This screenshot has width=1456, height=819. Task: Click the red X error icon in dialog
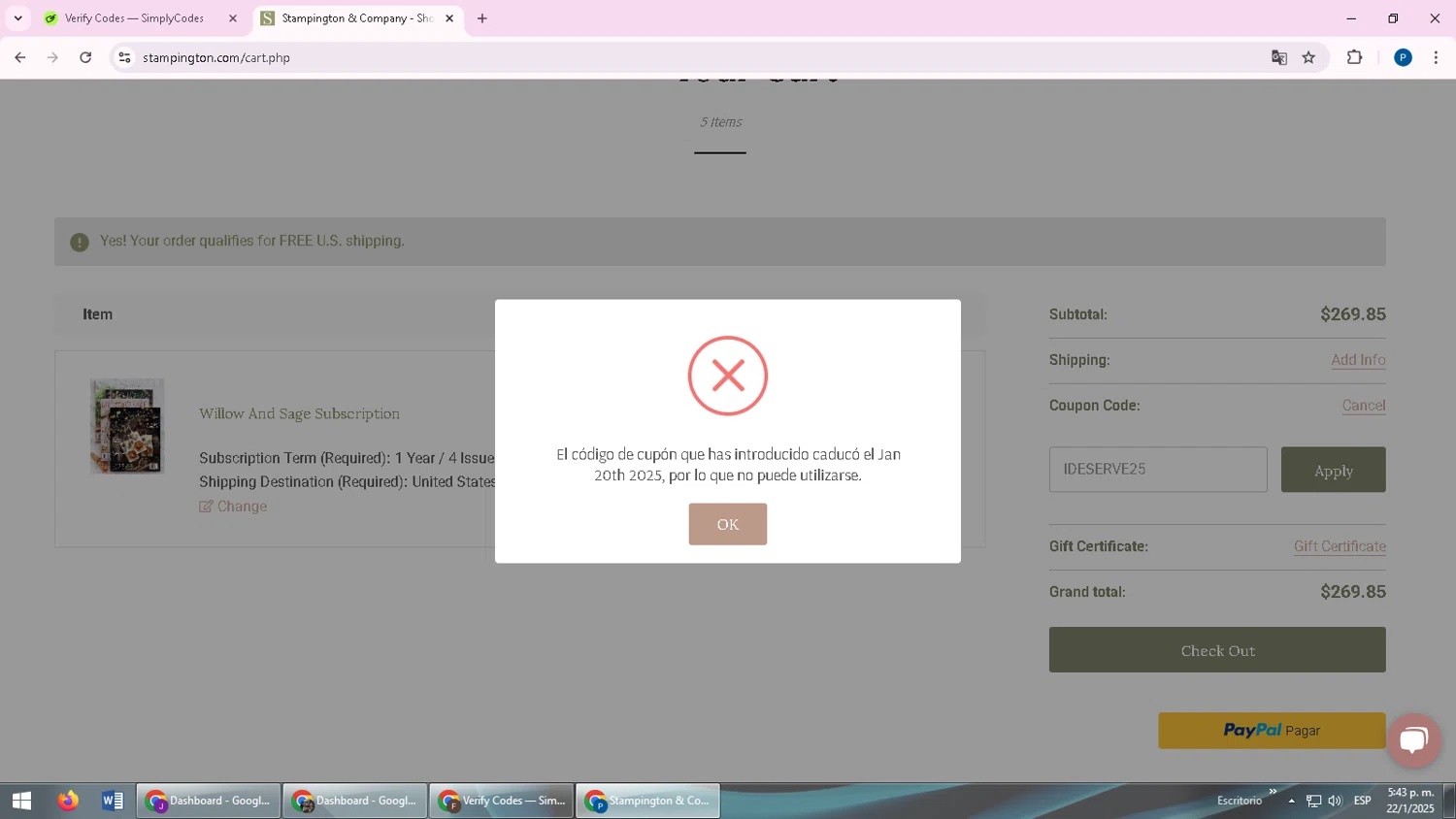tap(728, 376)
